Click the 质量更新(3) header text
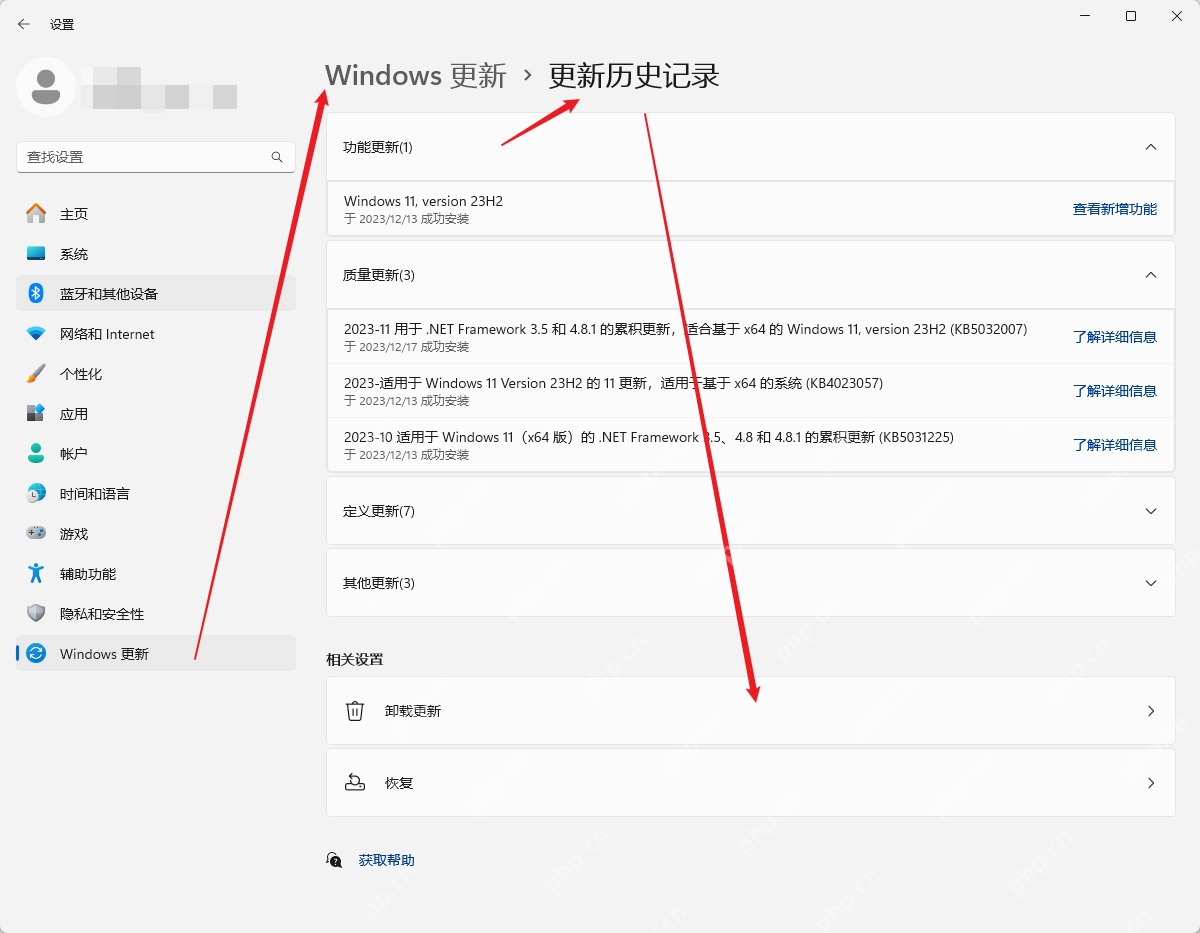The height and width of the screenshot is (933, 1200). pos(378,275)
